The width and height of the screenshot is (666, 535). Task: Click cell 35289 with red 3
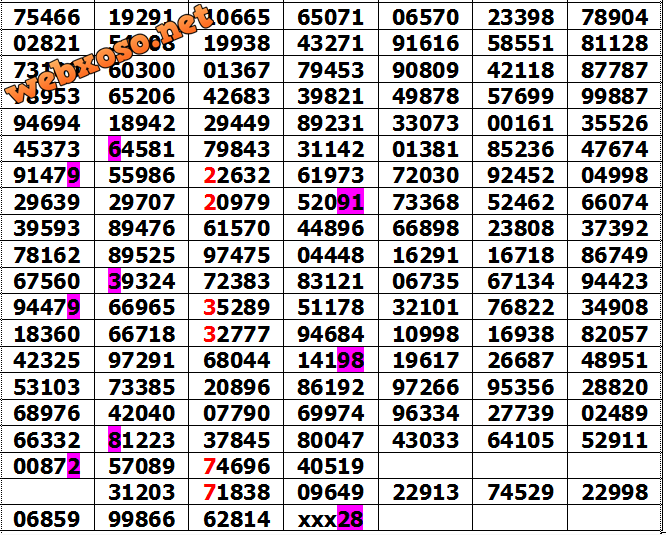pyautogui.click(x=236, y=308)
